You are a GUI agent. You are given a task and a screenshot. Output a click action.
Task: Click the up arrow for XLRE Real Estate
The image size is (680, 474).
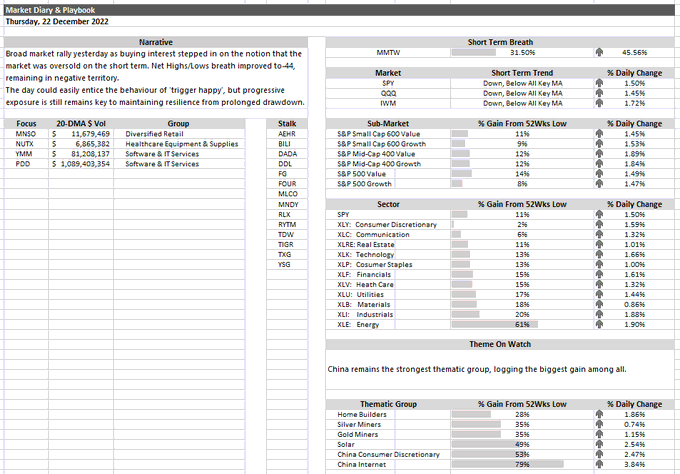click(599, 244)
